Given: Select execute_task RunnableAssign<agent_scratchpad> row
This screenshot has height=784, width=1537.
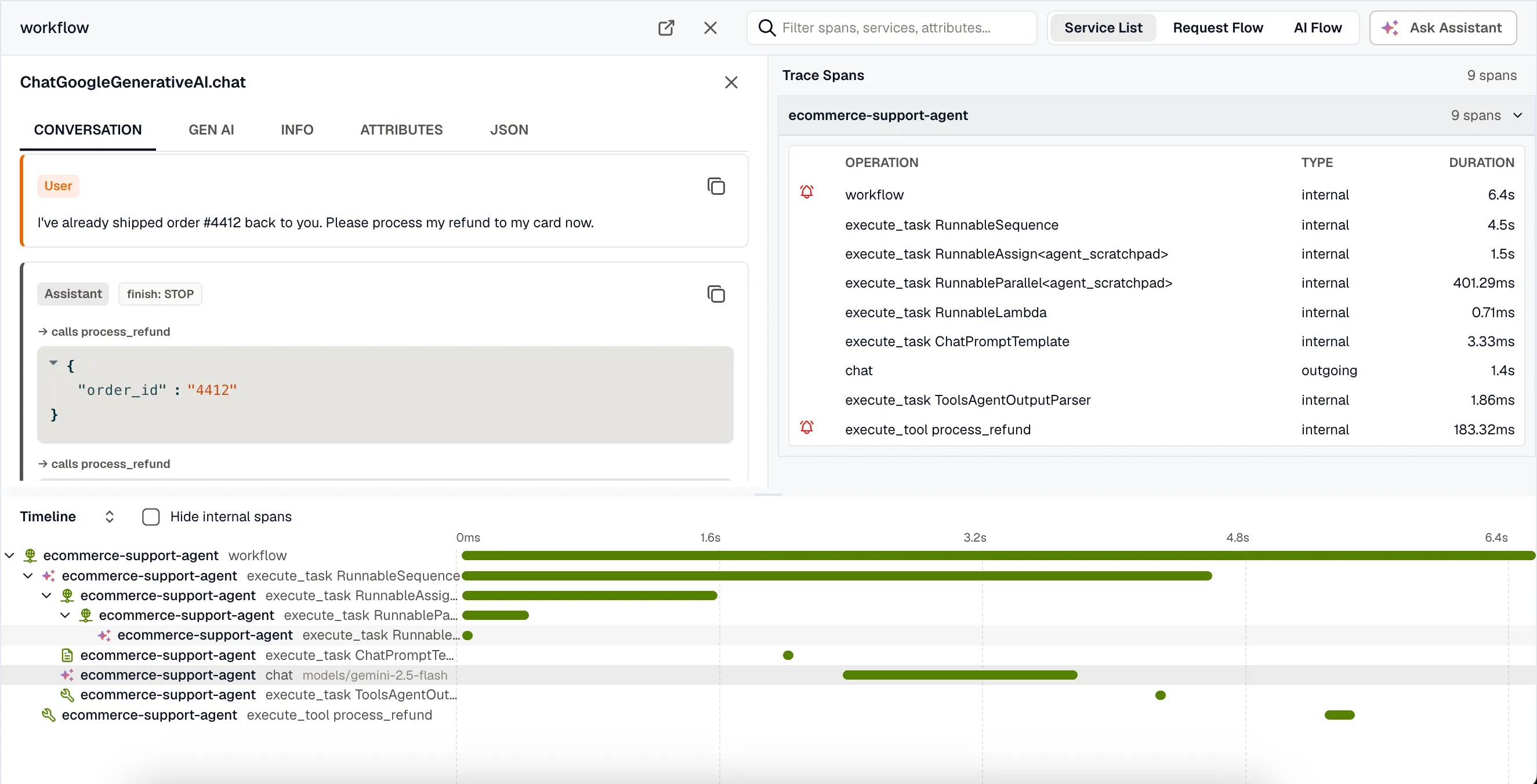Looking at the screenshot, I should pos(1157,254).
